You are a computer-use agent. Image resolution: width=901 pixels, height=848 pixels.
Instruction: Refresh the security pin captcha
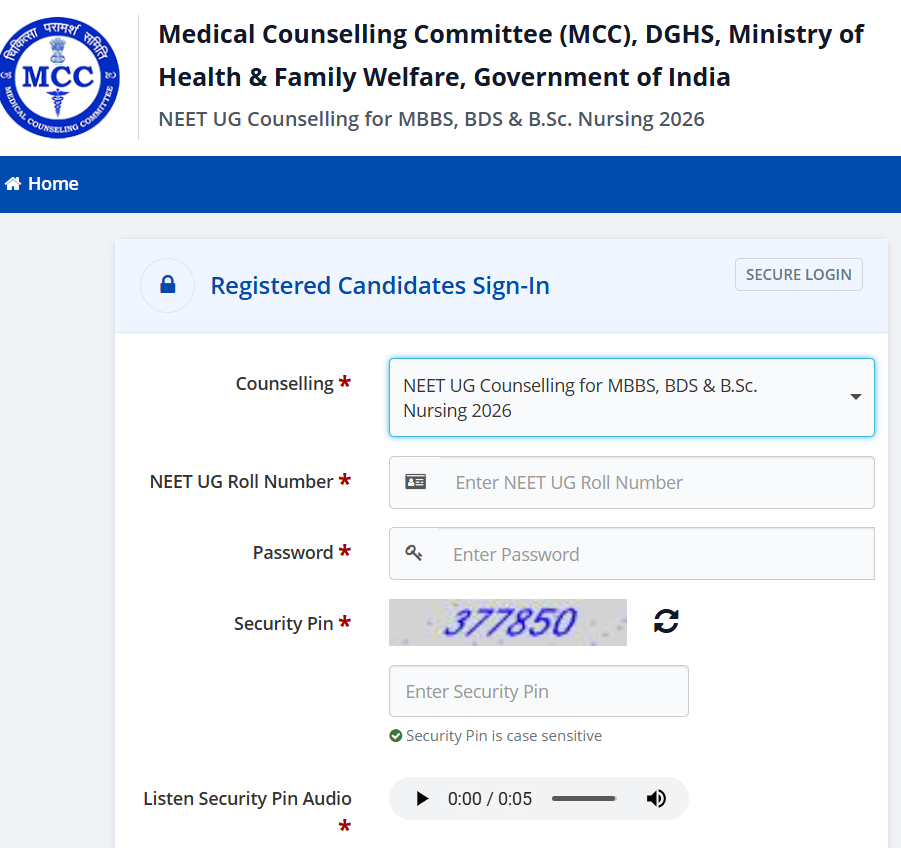click(666, 621)
